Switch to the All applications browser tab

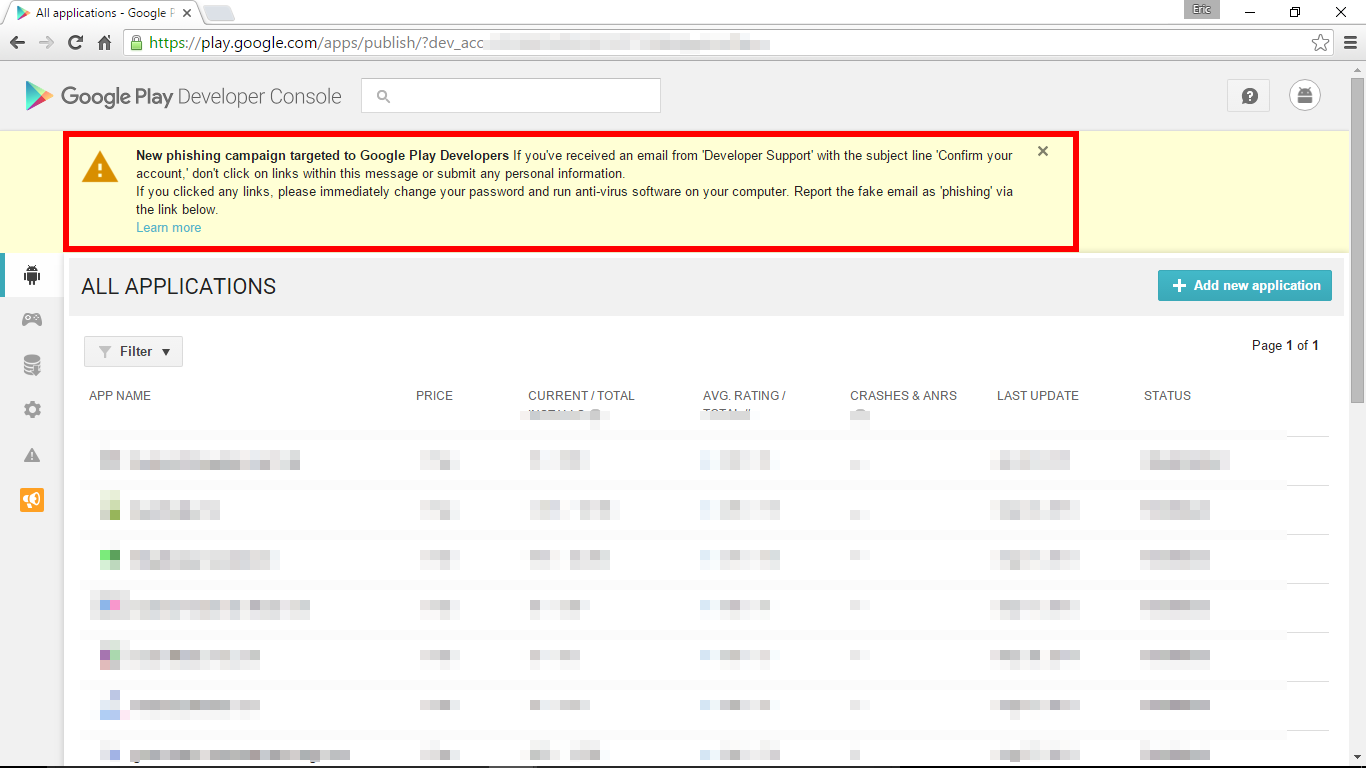[x=102, y=13]
